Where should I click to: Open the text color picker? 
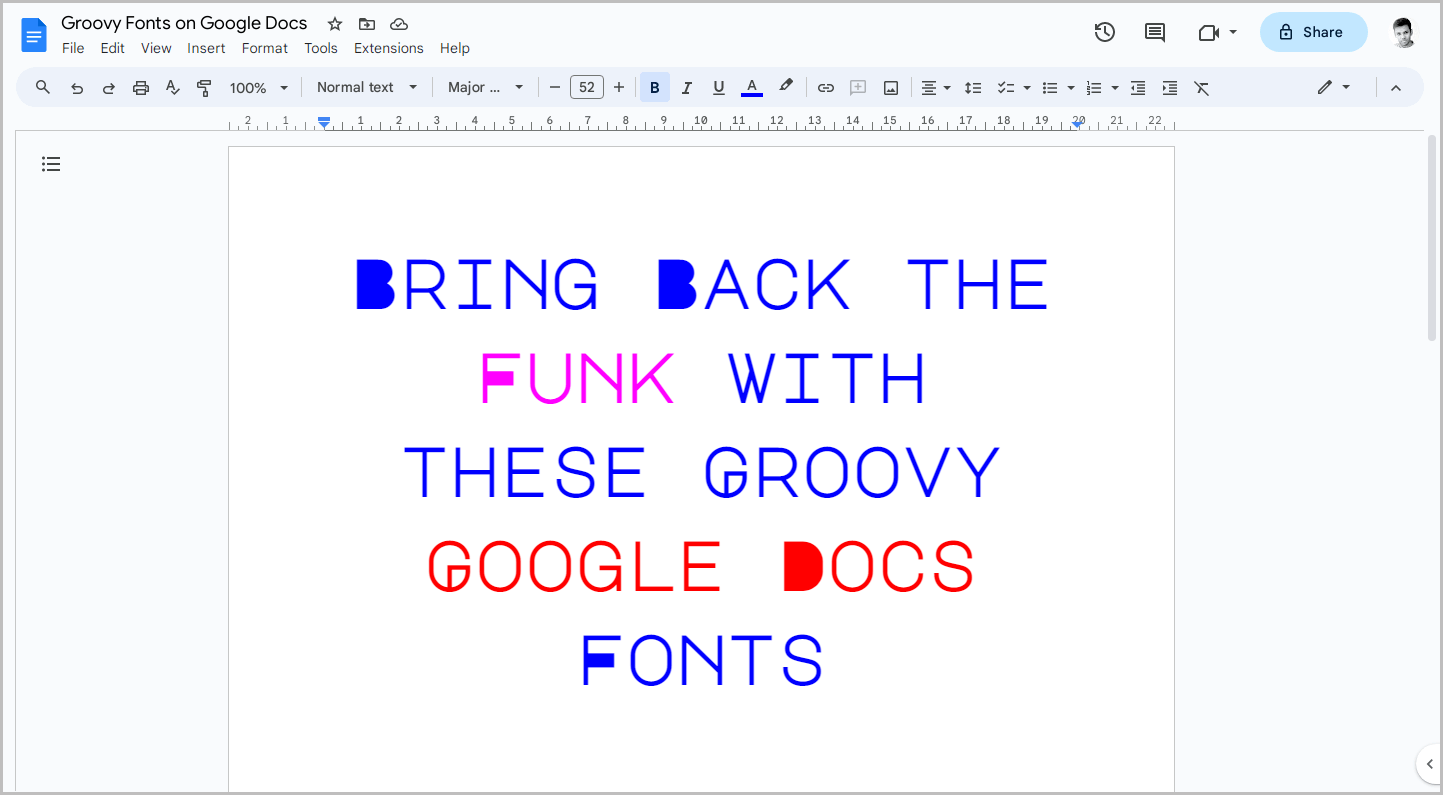click(x=751, y=87)
